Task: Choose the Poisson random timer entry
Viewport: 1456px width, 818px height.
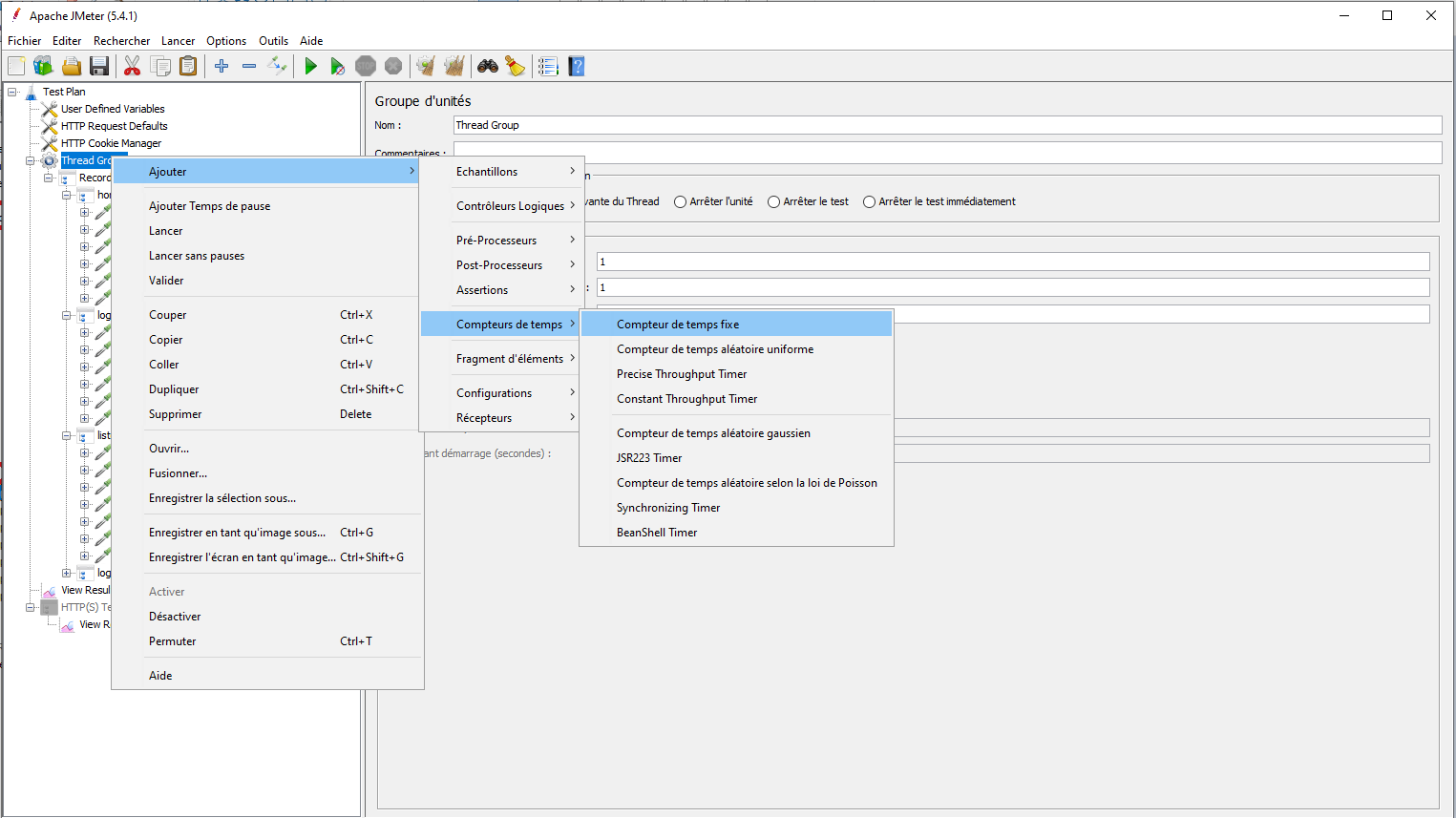Action: click(x=736, y=483)
